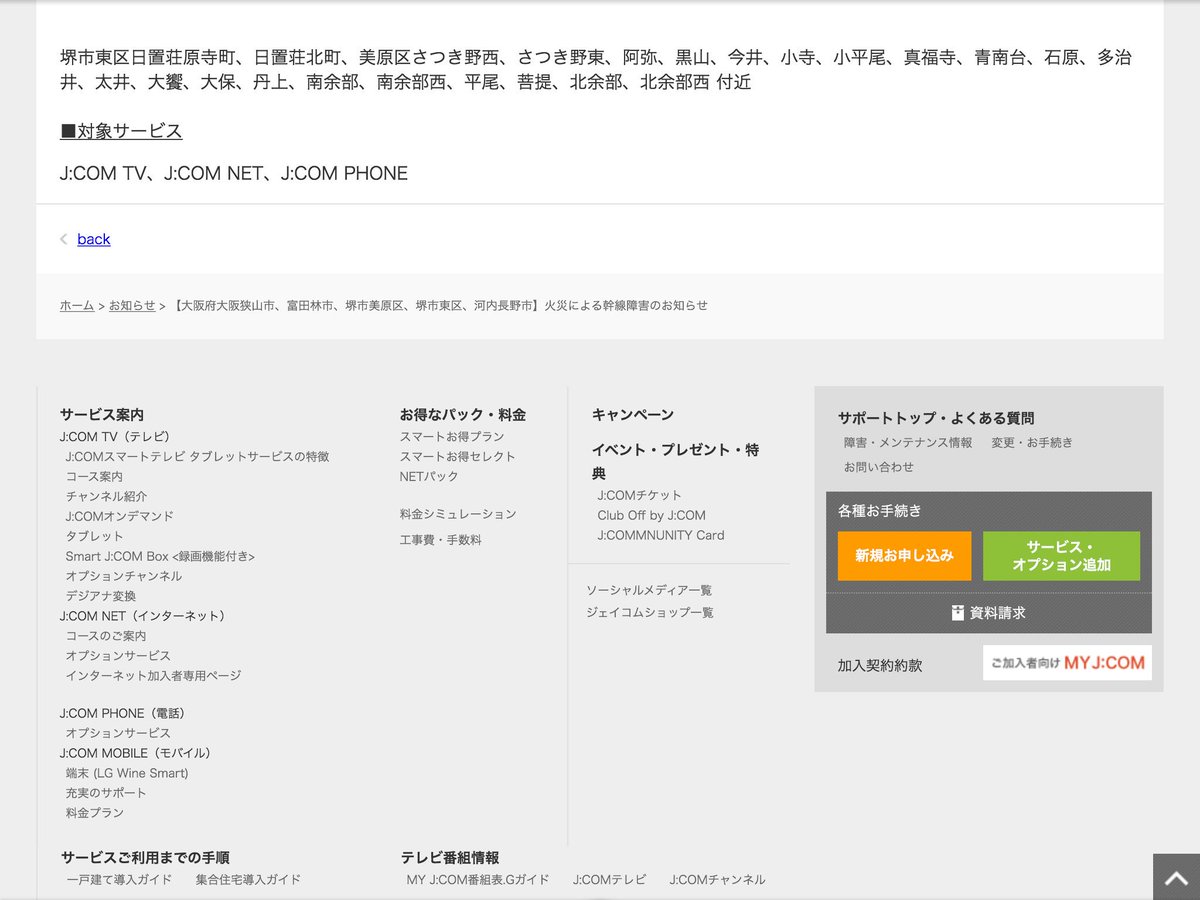This screenshot has height=900, width=1200.
Task: Open 一戸建て導入ガイド link
Action: pyautogui.click(x=119, y=880)
